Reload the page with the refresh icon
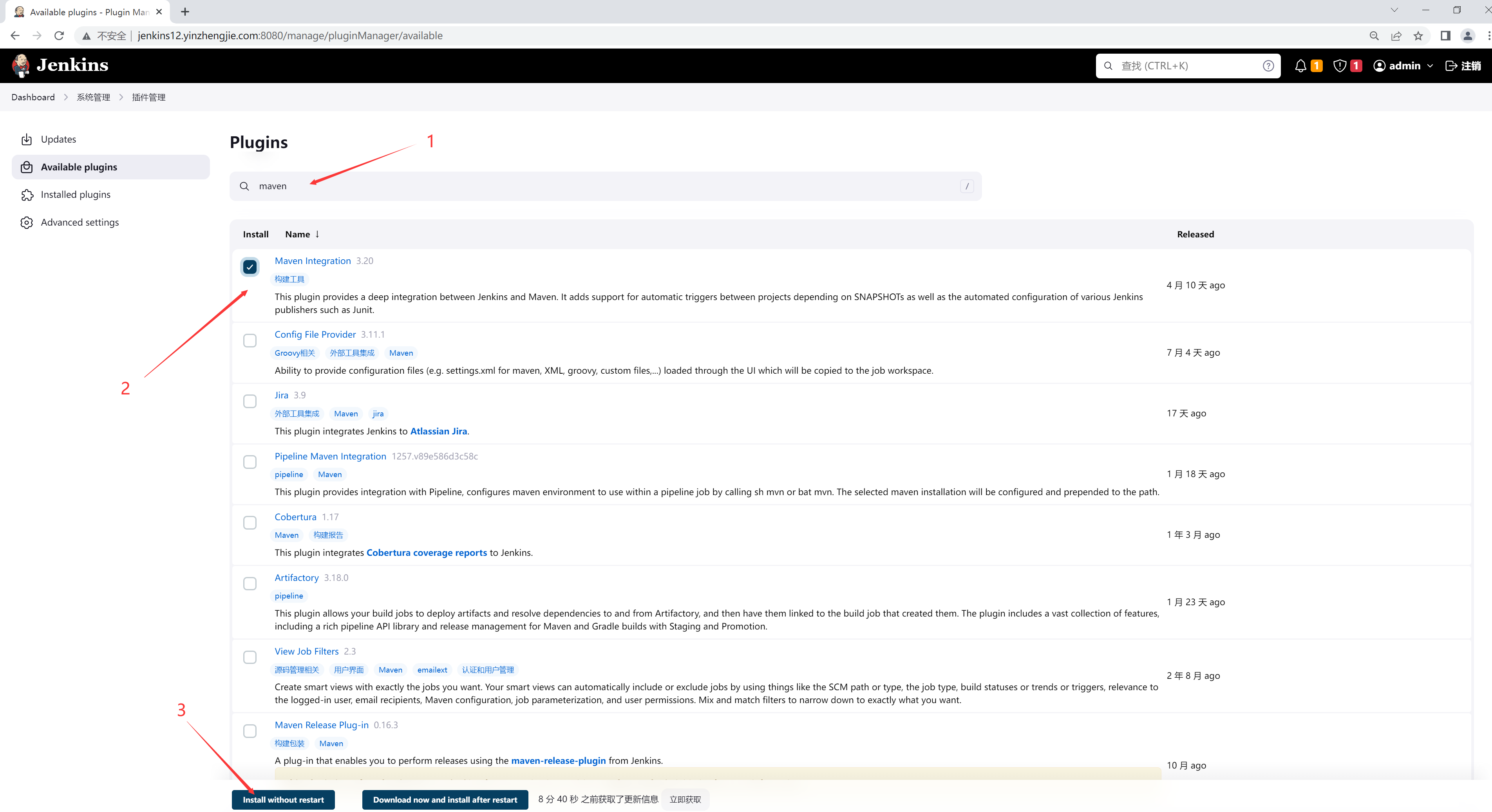Image resolution: width=1492 pixels, height=812 pixels. click(59, 36)
